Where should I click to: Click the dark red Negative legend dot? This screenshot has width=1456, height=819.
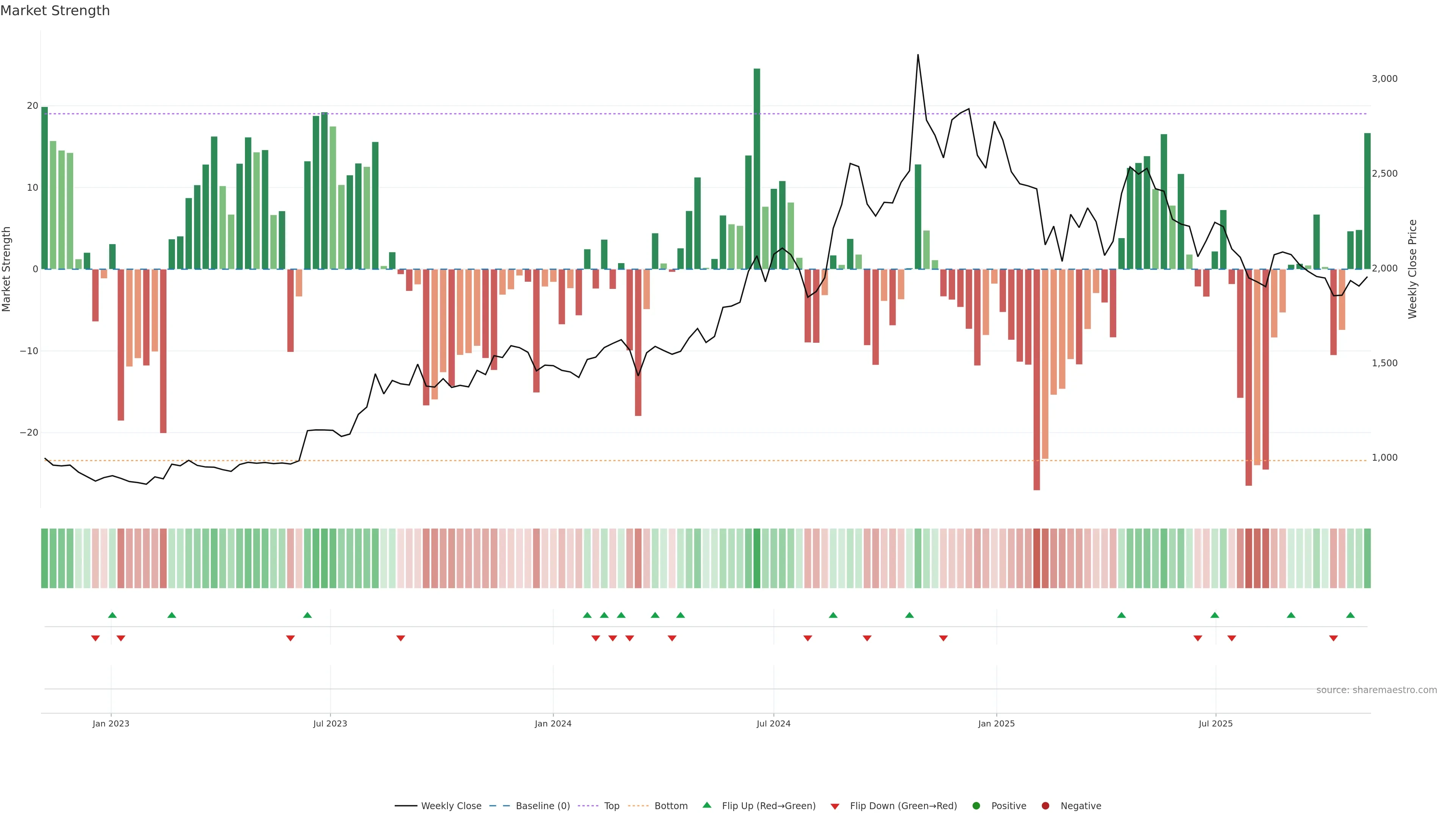tap(1045, 805)
